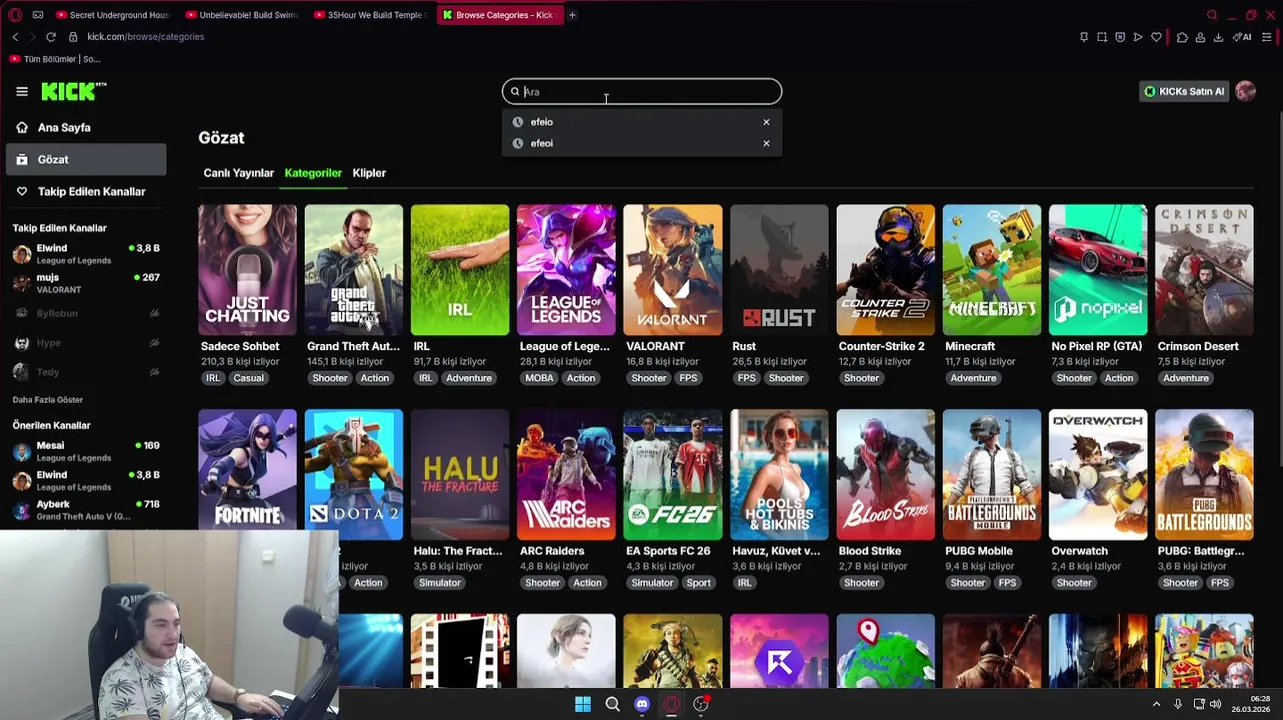Click the search magnifier icon in Ara field
The image size is (1283, 720).
tap(515, 92)
